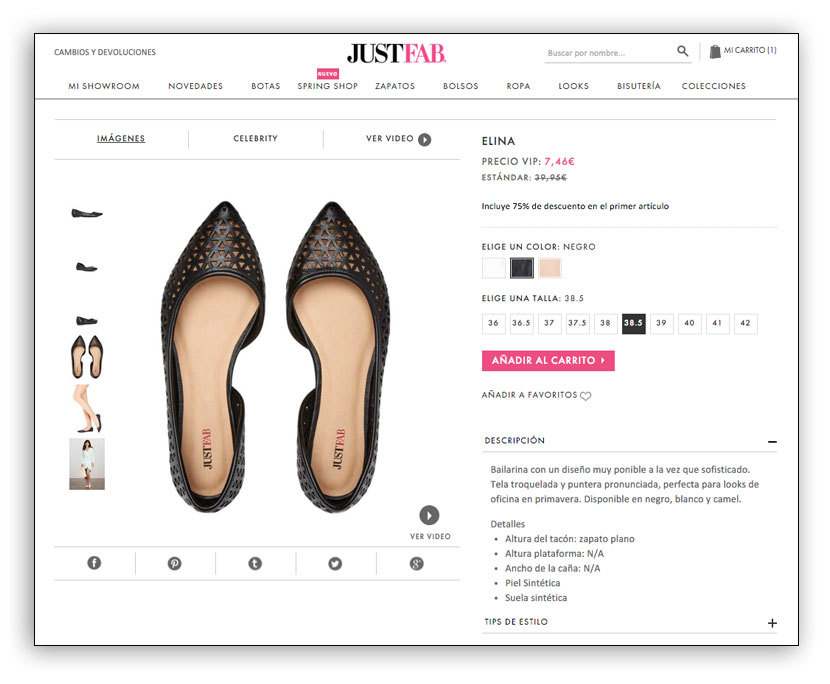The height and width of the screenshot is (684, 830).
Task: View the model in dress thumbnail
Action: [87, 464]
